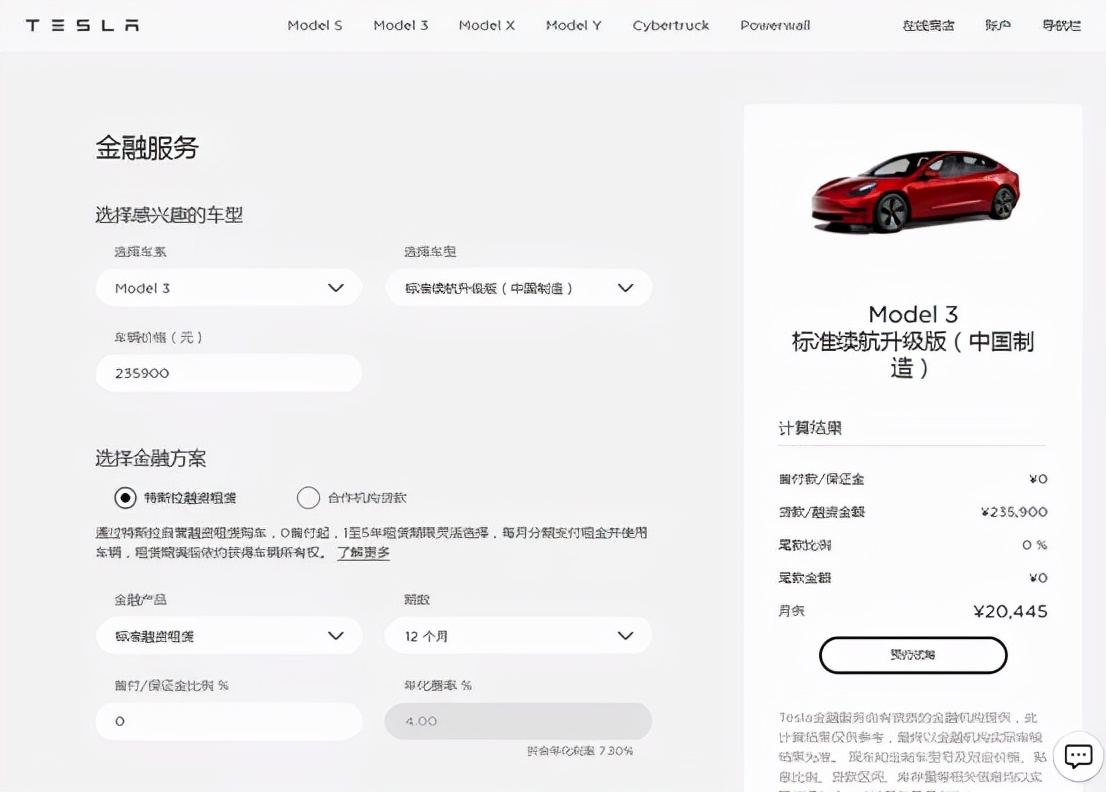This screenshot has width=1106, height=792.
Task: Click the red Model 3 car image
Action: click(914, 190)
